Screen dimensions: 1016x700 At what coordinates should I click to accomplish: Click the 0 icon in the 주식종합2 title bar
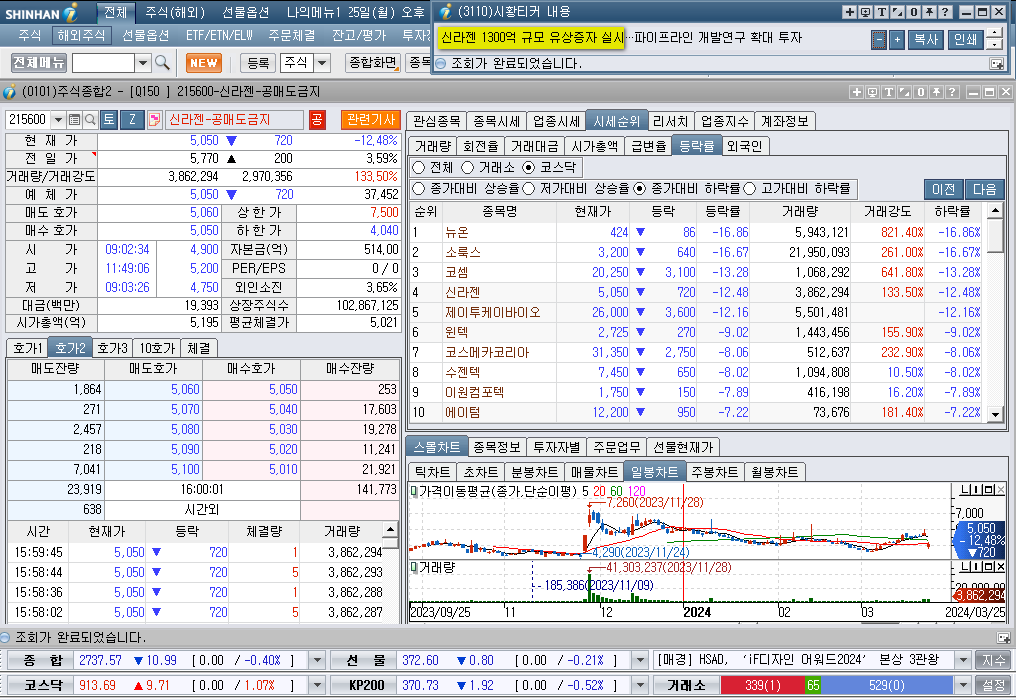click(x=920, y=92)
